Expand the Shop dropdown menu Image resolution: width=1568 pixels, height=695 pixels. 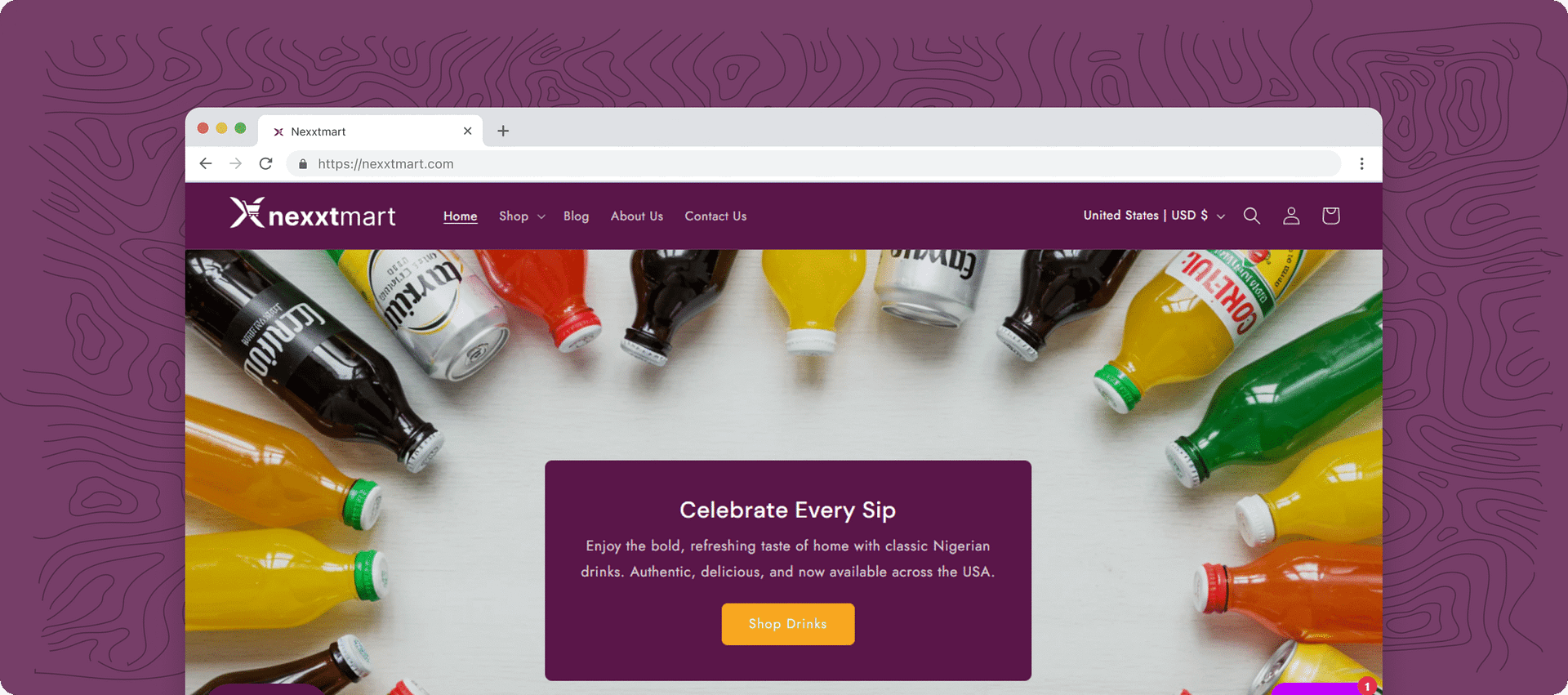click(522, 216)
